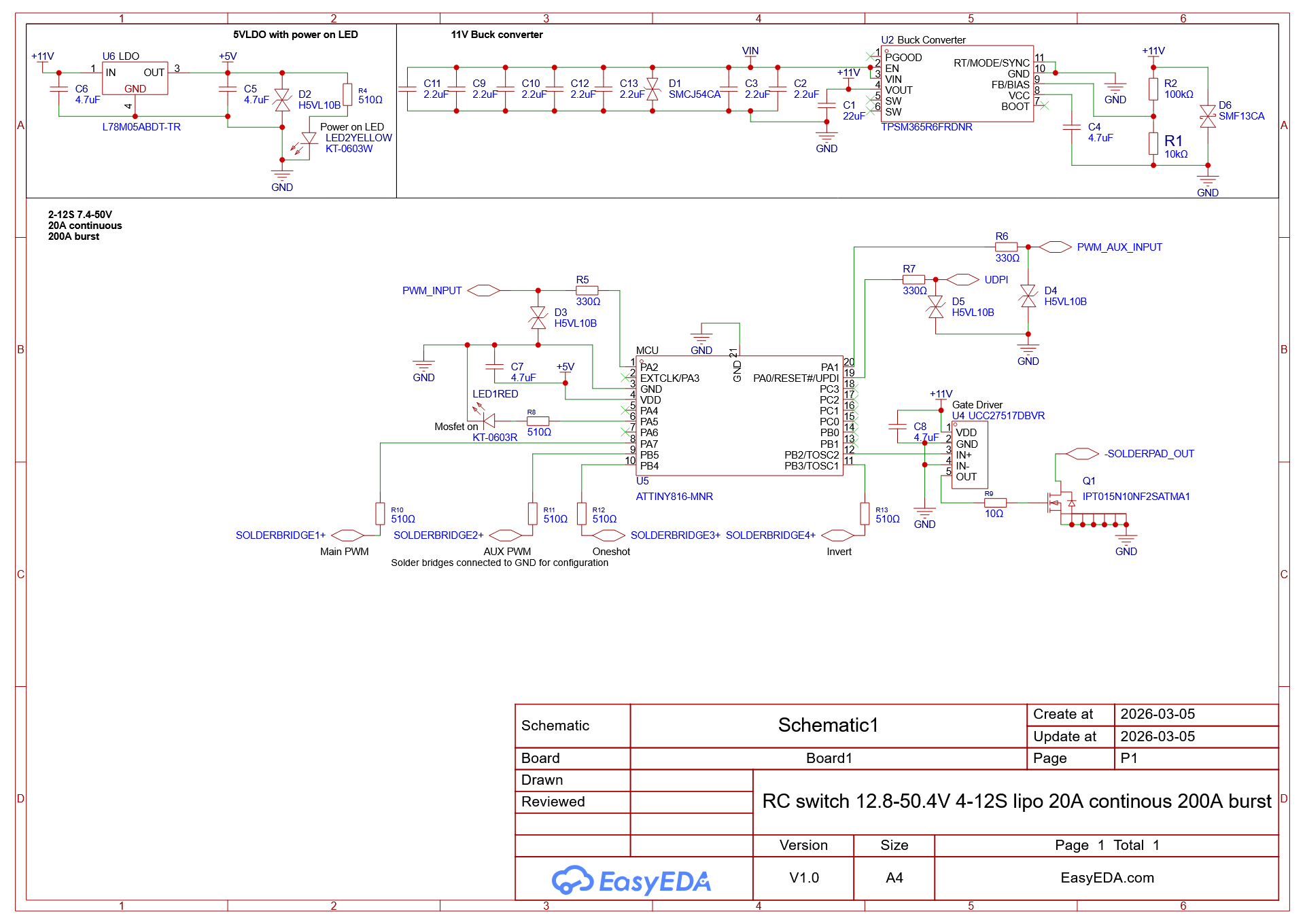The image size is (1305, 924).
Task: Click the GND symbol above the MCU
Action: (701, 342)
